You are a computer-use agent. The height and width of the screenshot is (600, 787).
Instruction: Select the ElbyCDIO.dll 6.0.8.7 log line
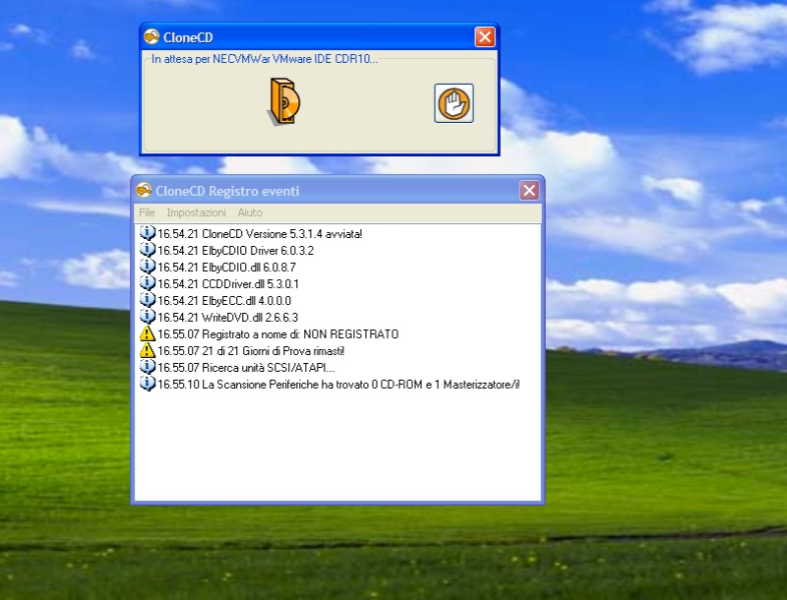[227, 267]
